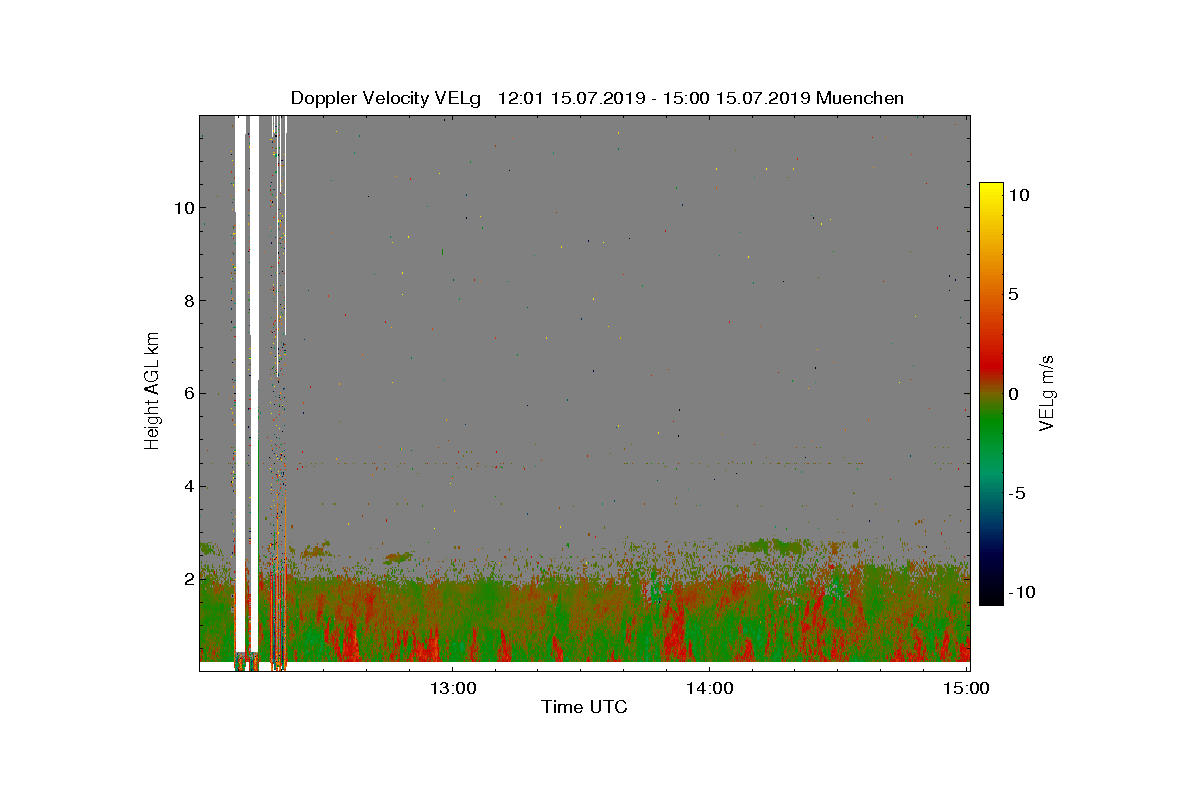Click the 8 km height tick label
This screenshot has width=1200, height=800.
[188, 301]
